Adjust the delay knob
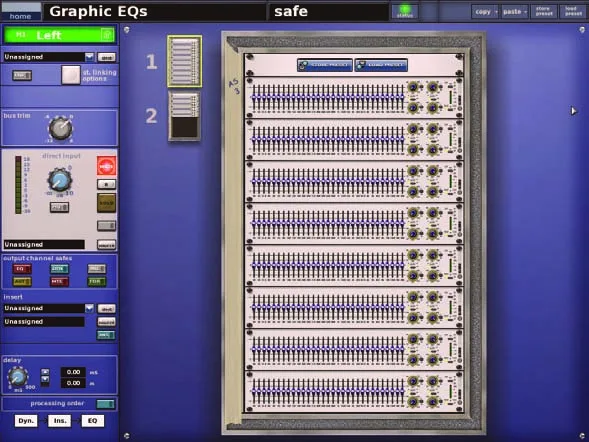 [17, 377]
